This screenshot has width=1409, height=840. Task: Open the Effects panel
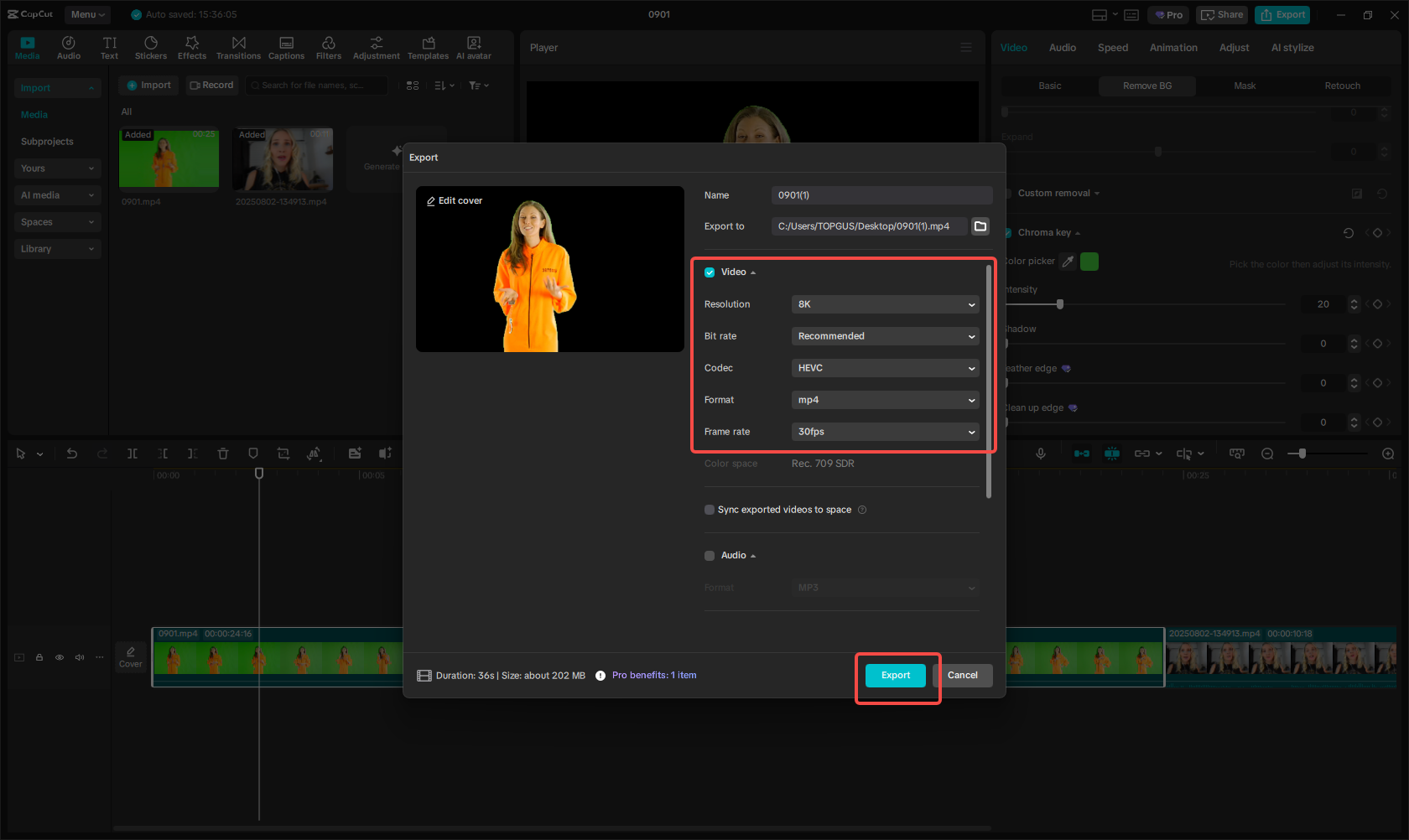[x=192, y=47]
